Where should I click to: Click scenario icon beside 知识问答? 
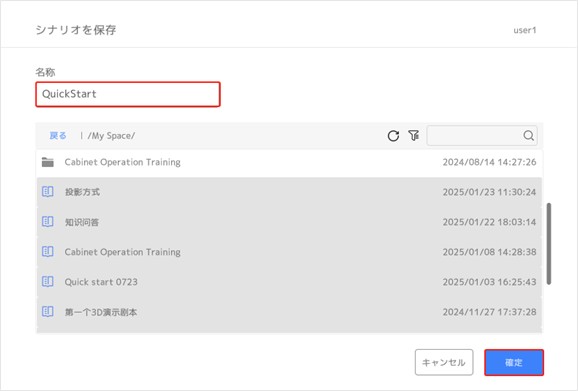48,221
